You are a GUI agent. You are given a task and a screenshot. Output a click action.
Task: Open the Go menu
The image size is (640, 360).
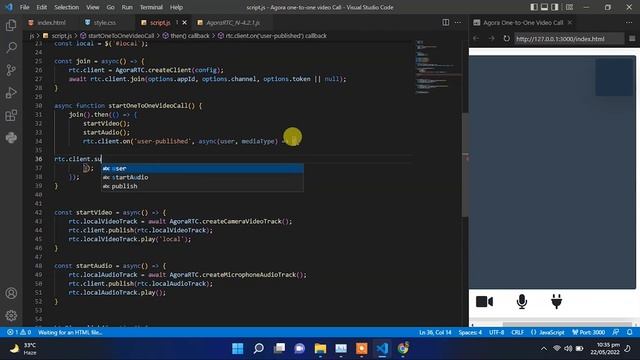pyautogui.click(x=110, y=7)
